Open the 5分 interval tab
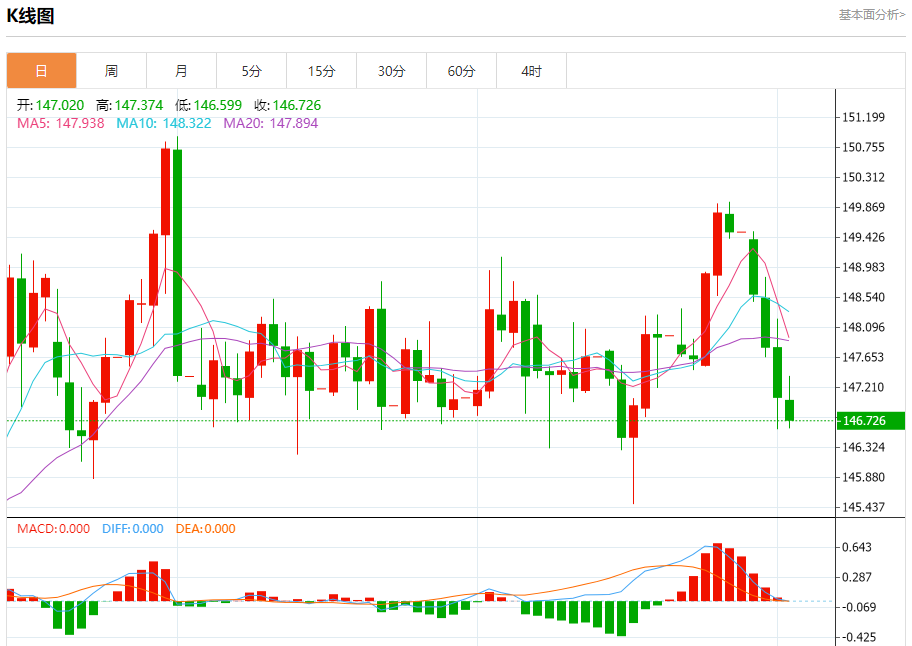This screenshot has height=646, width=912. point(251,71)
